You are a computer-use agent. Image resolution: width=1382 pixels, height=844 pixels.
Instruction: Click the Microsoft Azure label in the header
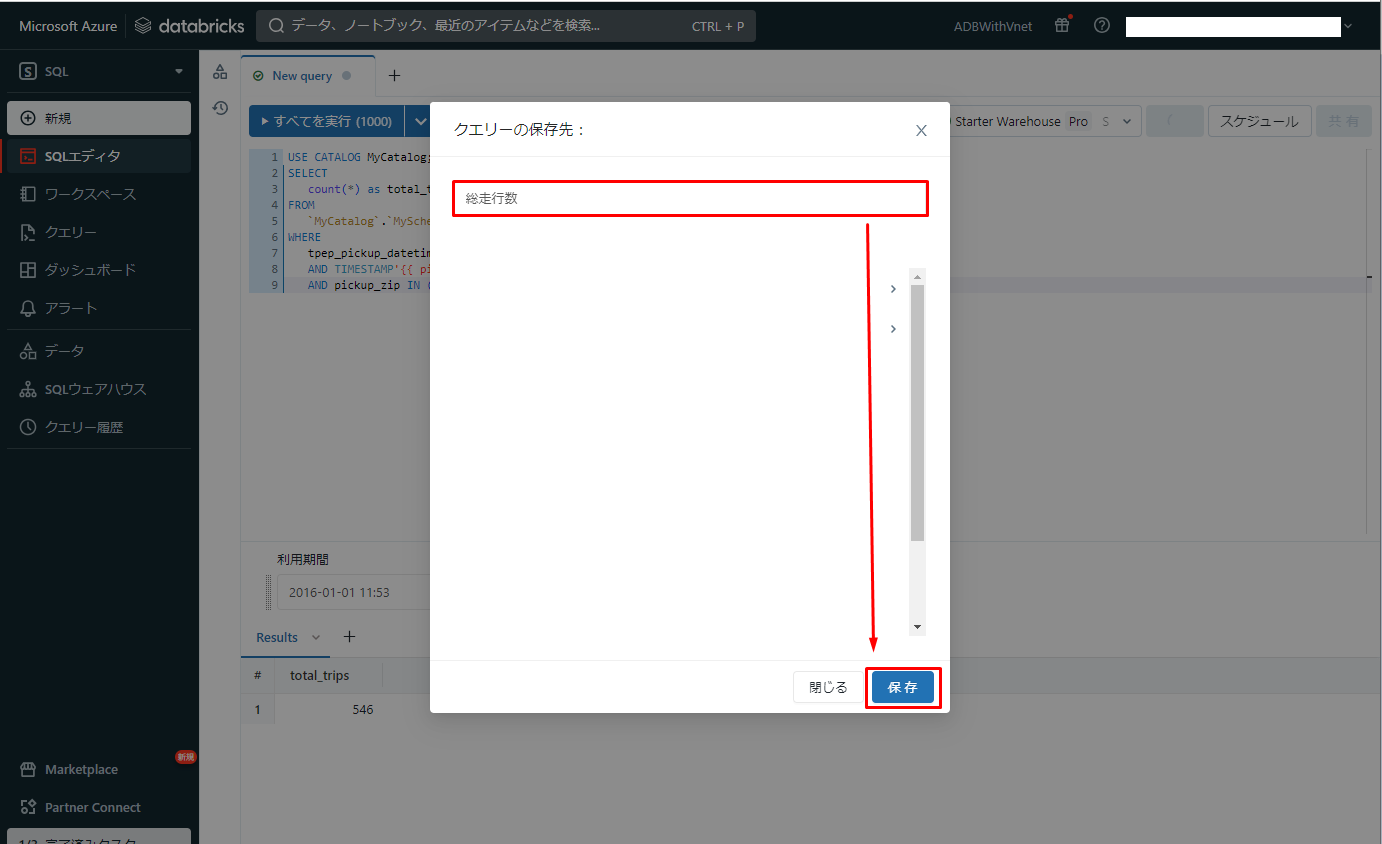68,26
